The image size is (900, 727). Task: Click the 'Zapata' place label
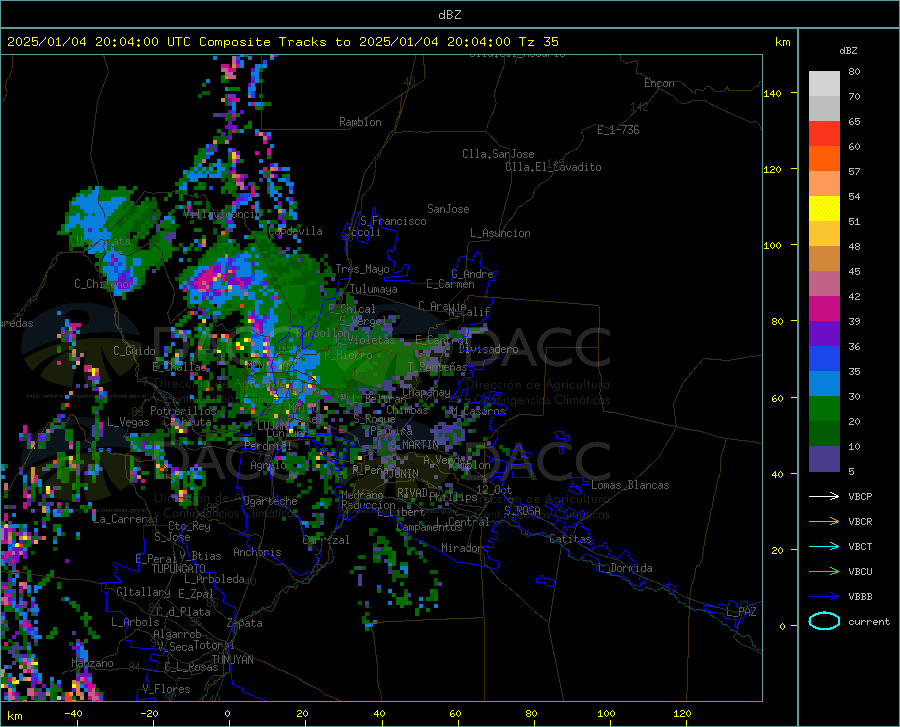click(x=245, y=623)
